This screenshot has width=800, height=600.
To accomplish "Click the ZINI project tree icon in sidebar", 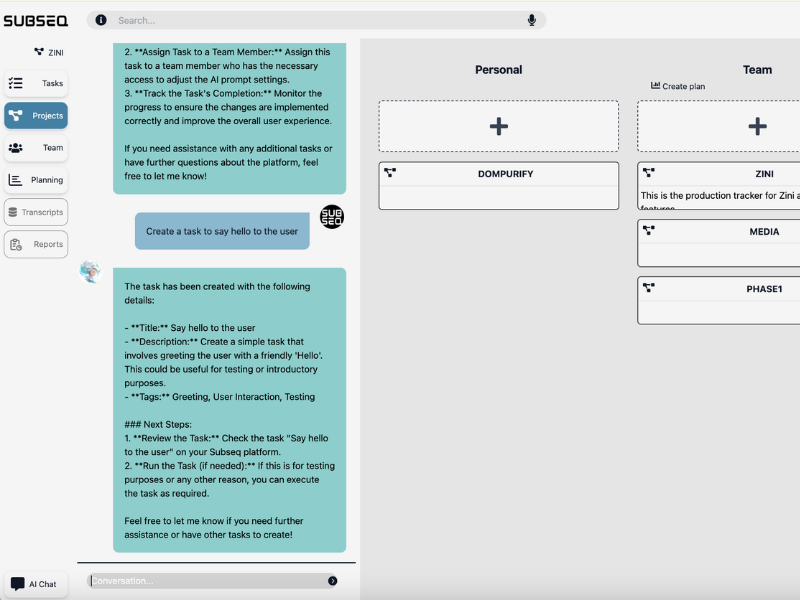I will [x=39, y=52].
